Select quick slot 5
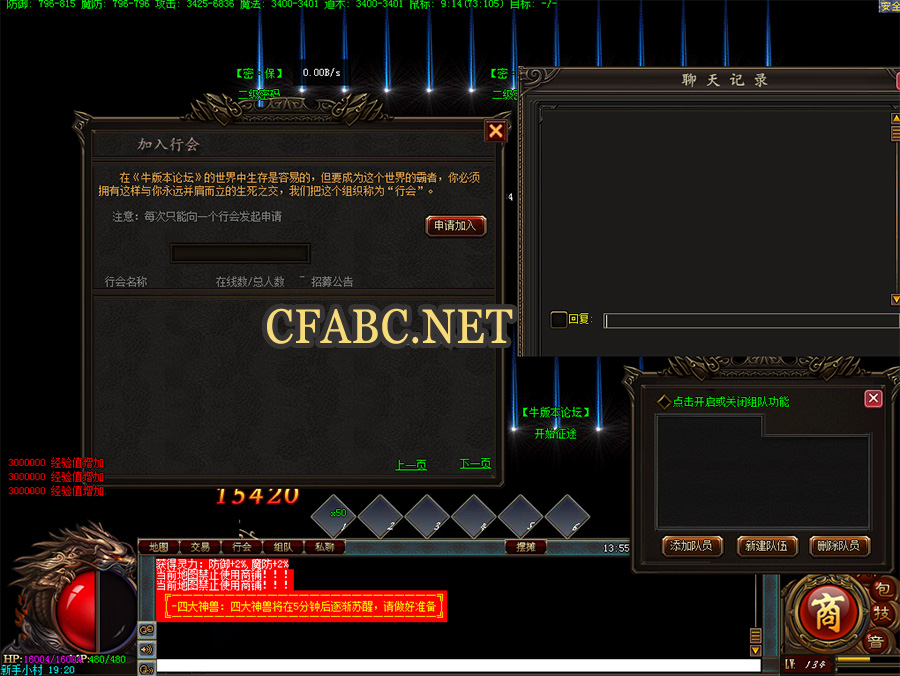Image resolution: width=900 pixels, height=676 pixels. [521, 516]
